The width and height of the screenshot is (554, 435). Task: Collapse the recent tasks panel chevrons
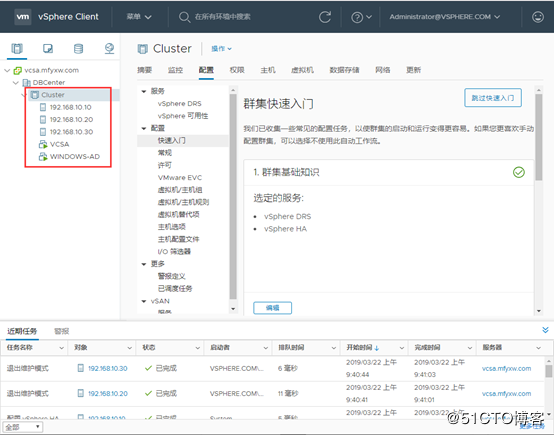click(x=545, y=330)
